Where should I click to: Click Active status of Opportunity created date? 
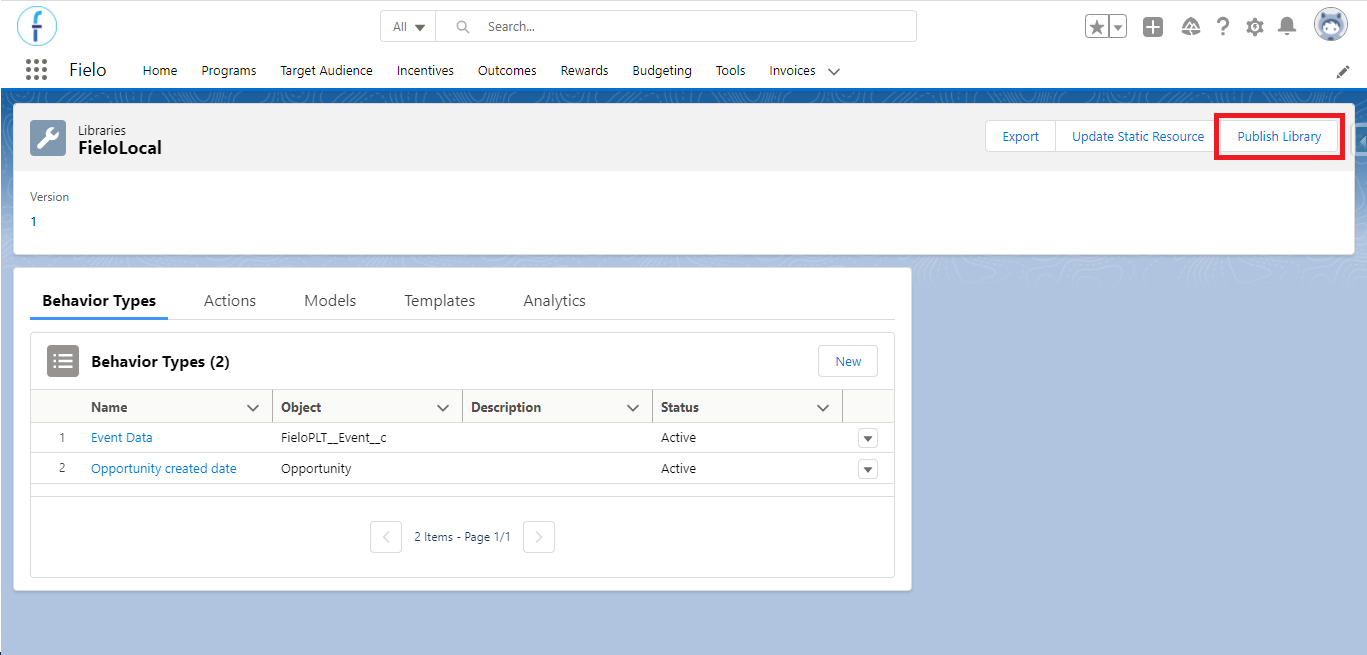tap(678, 469)
